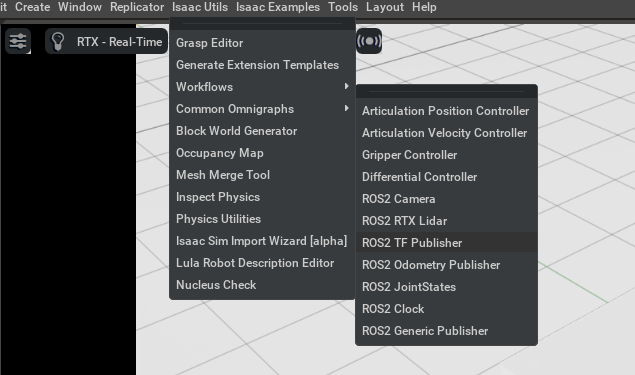
Task: Select Inspect Physics entry
Action: (262, 197)
